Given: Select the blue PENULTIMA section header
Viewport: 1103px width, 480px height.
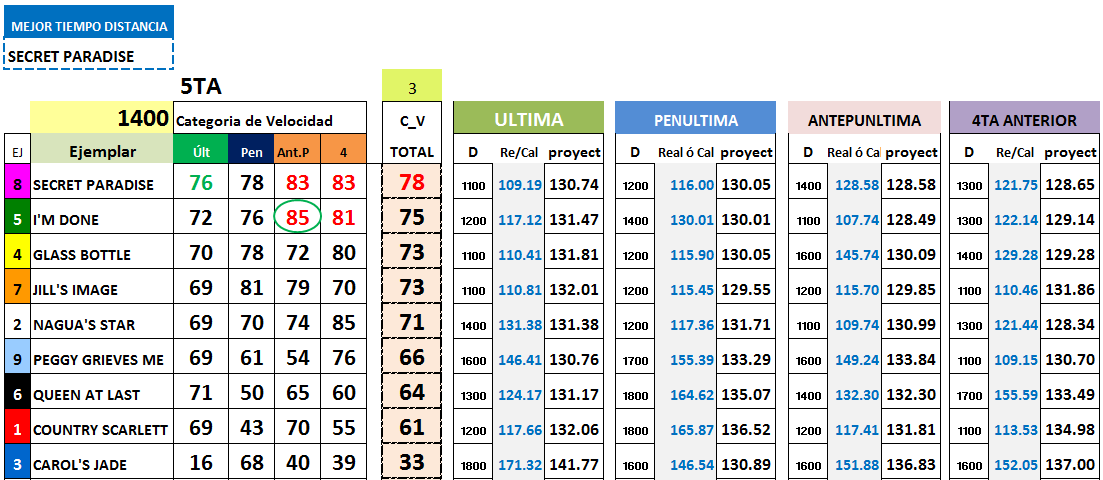Looking at the screenshot, I should point(695,120).
